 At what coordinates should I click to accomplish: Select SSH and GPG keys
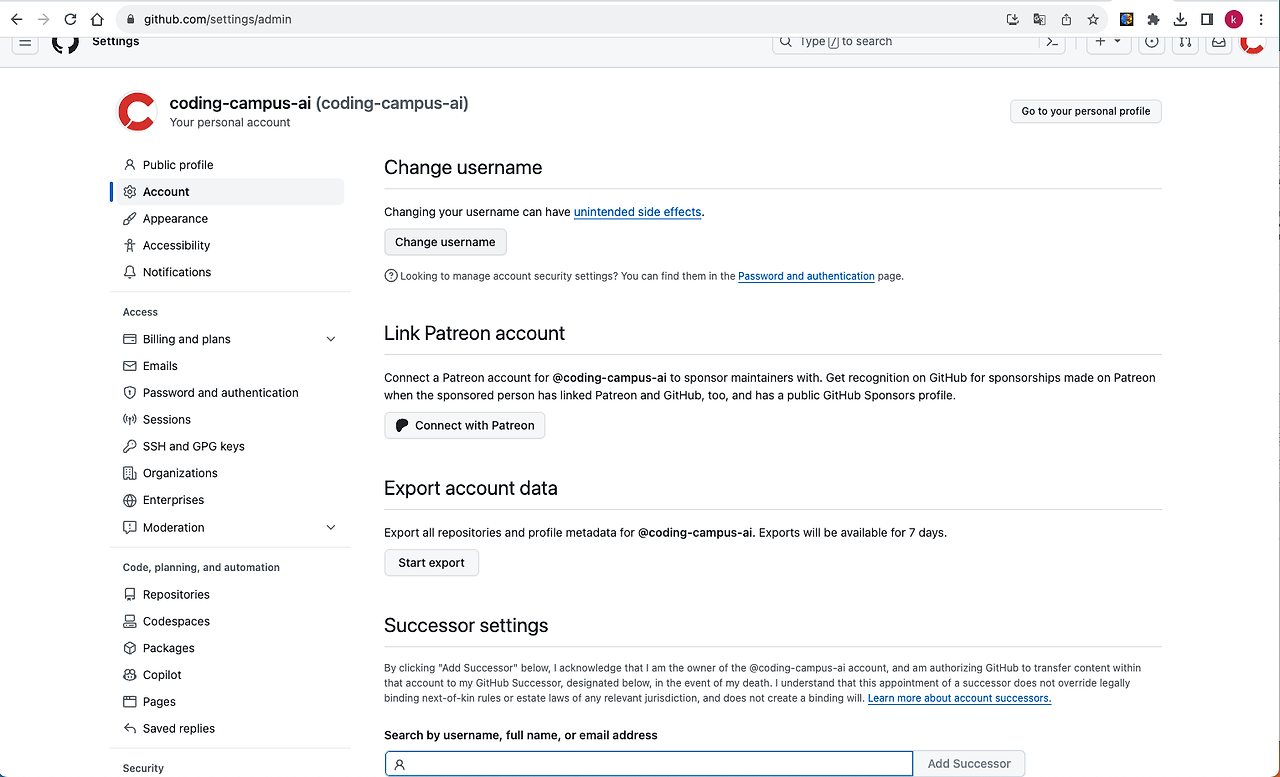click(193, 446)
